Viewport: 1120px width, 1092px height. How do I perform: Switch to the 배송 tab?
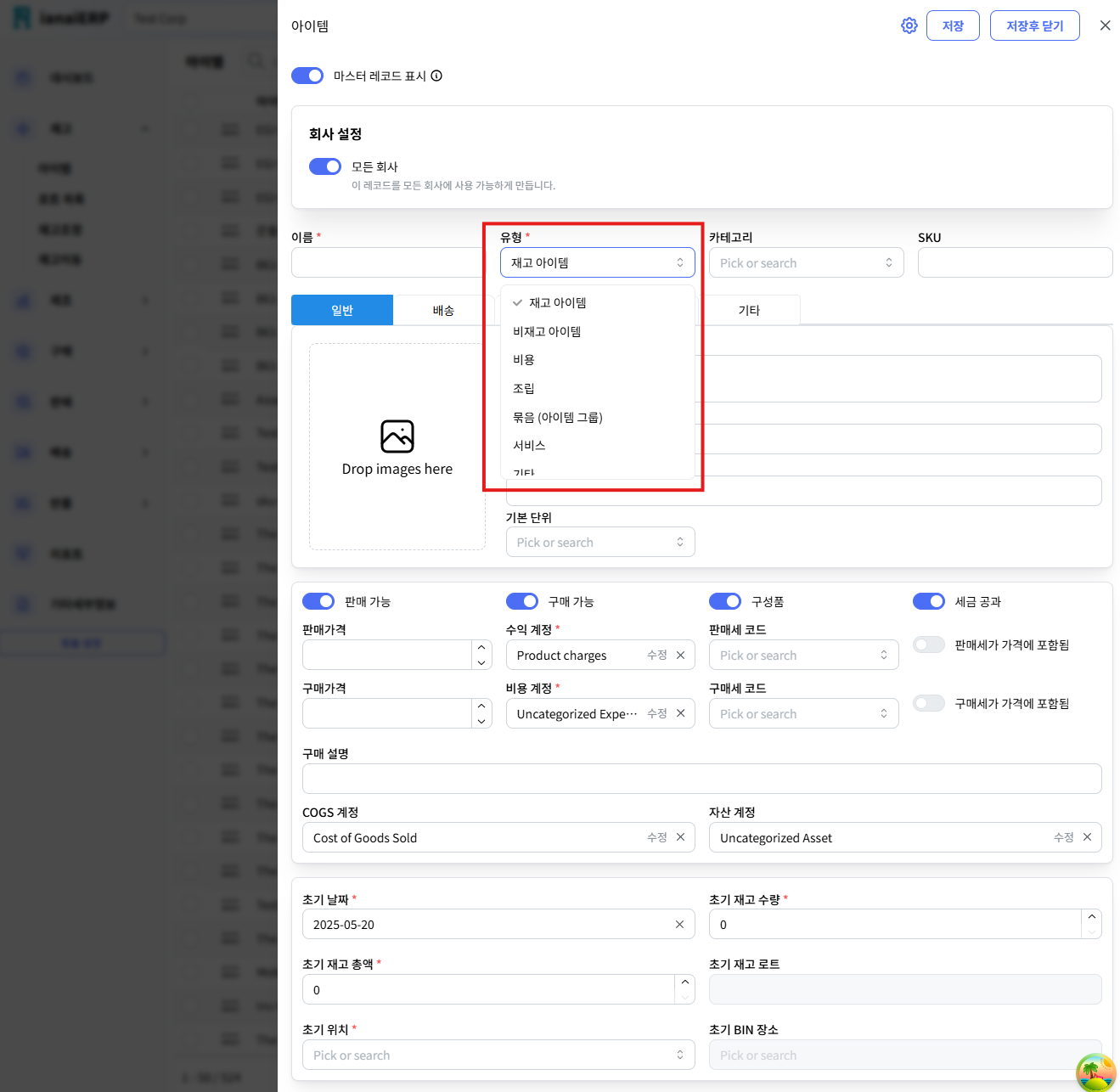443,310
